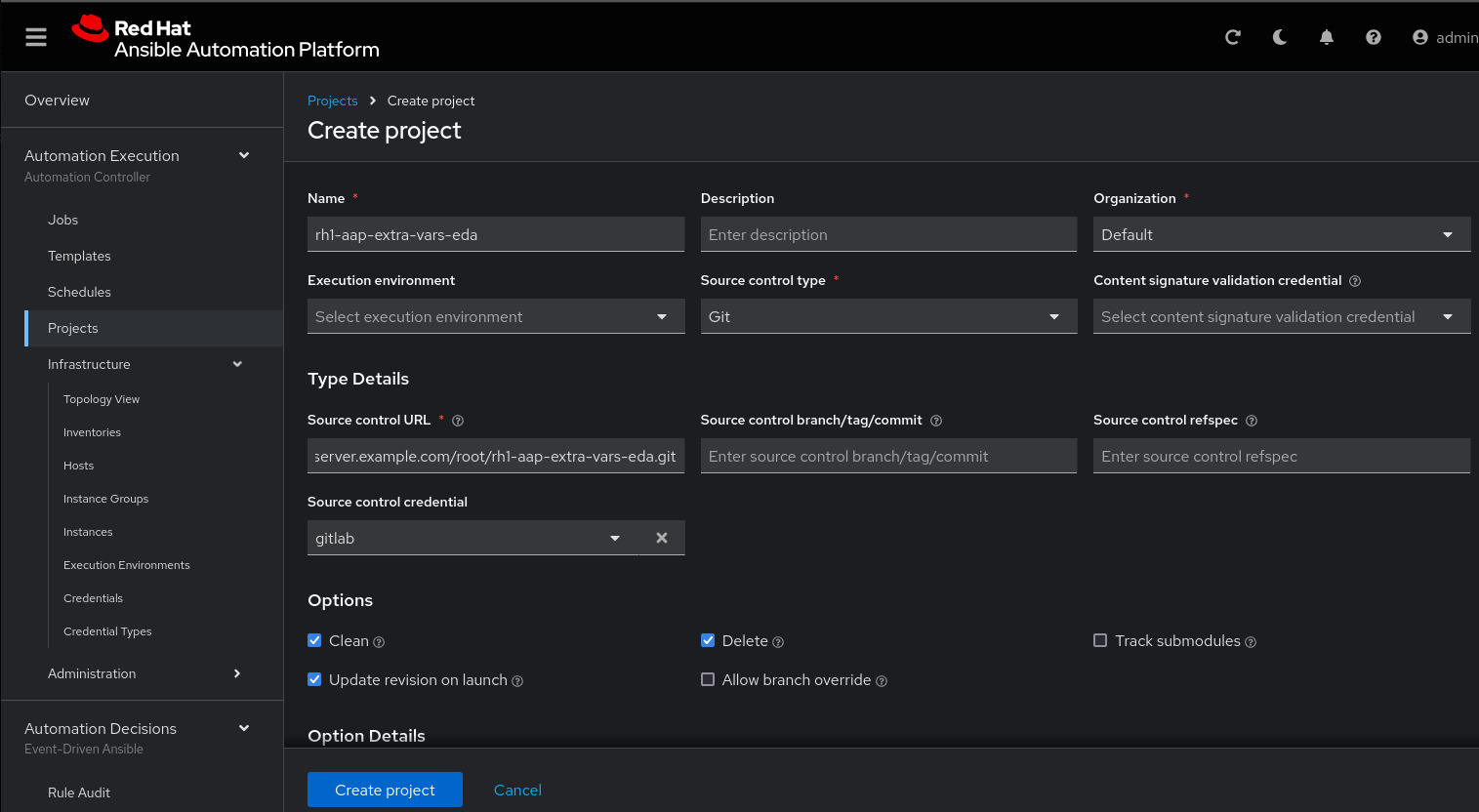Open the admin user menu
1479x812 pixels.
pos(1445,37)
